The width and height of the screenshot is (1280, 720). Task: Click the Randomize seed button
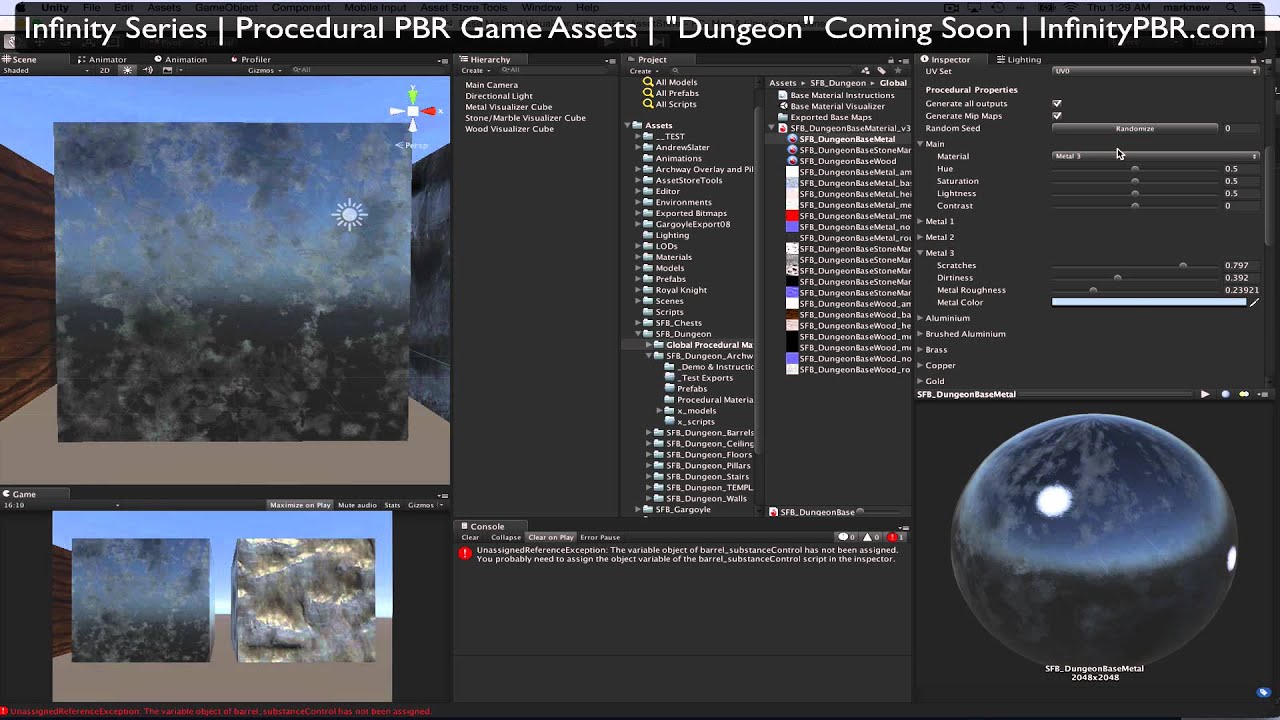tap(1135, 128)
